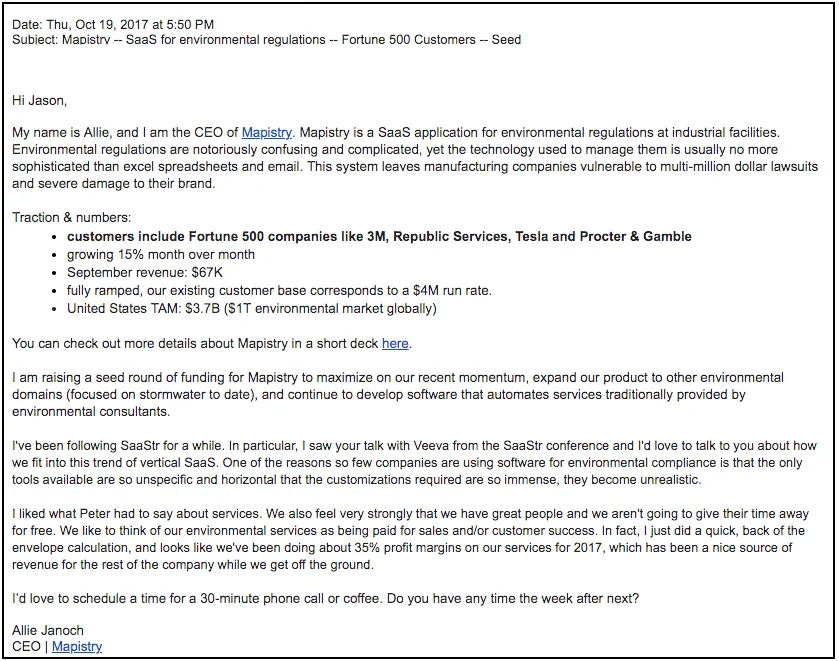Select the bold Fortune 500 customers bullet

379,237
